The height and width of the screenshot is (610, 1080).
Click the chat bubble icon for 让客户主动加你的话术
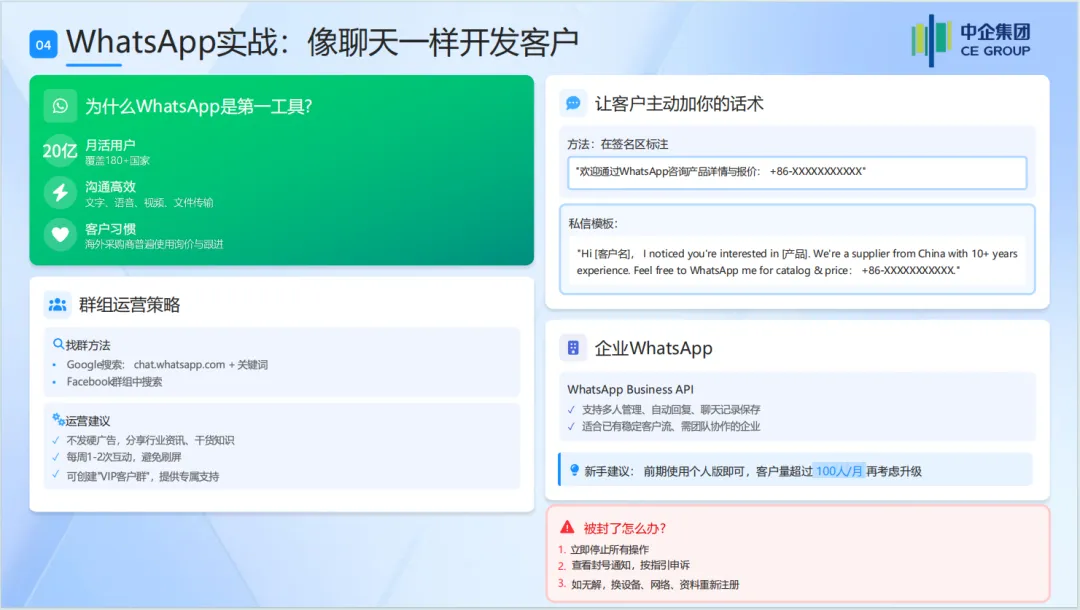(573, 102)
